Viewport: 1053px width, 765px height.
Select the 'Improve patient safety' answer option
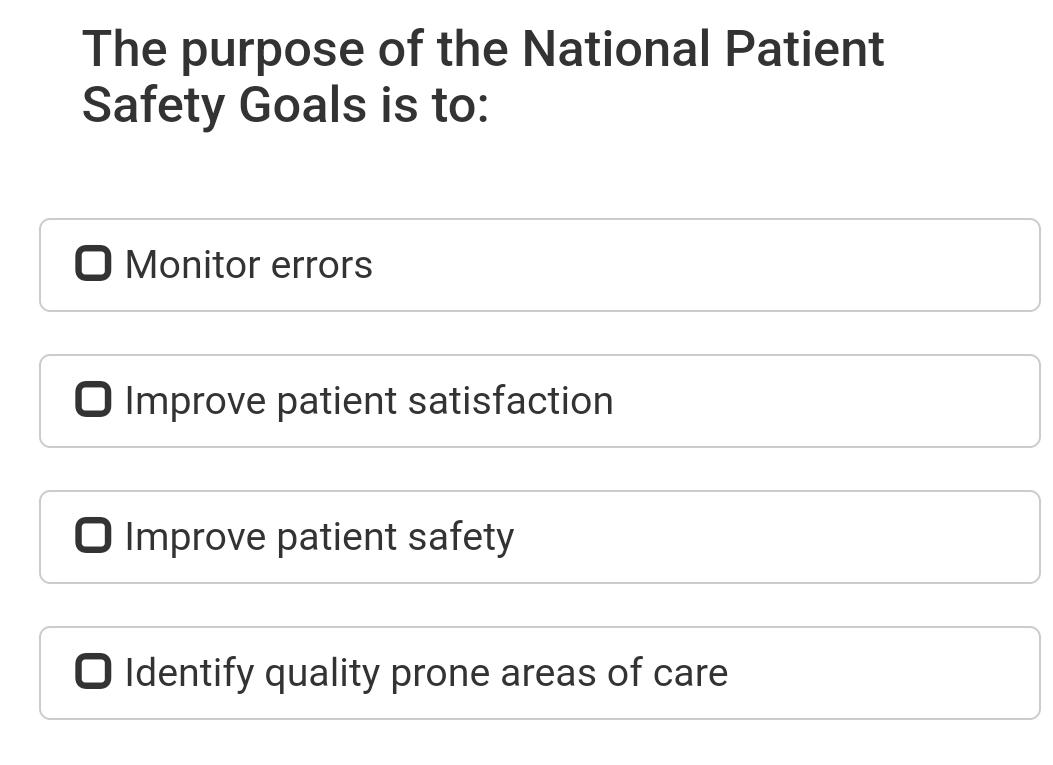(538, 536)
